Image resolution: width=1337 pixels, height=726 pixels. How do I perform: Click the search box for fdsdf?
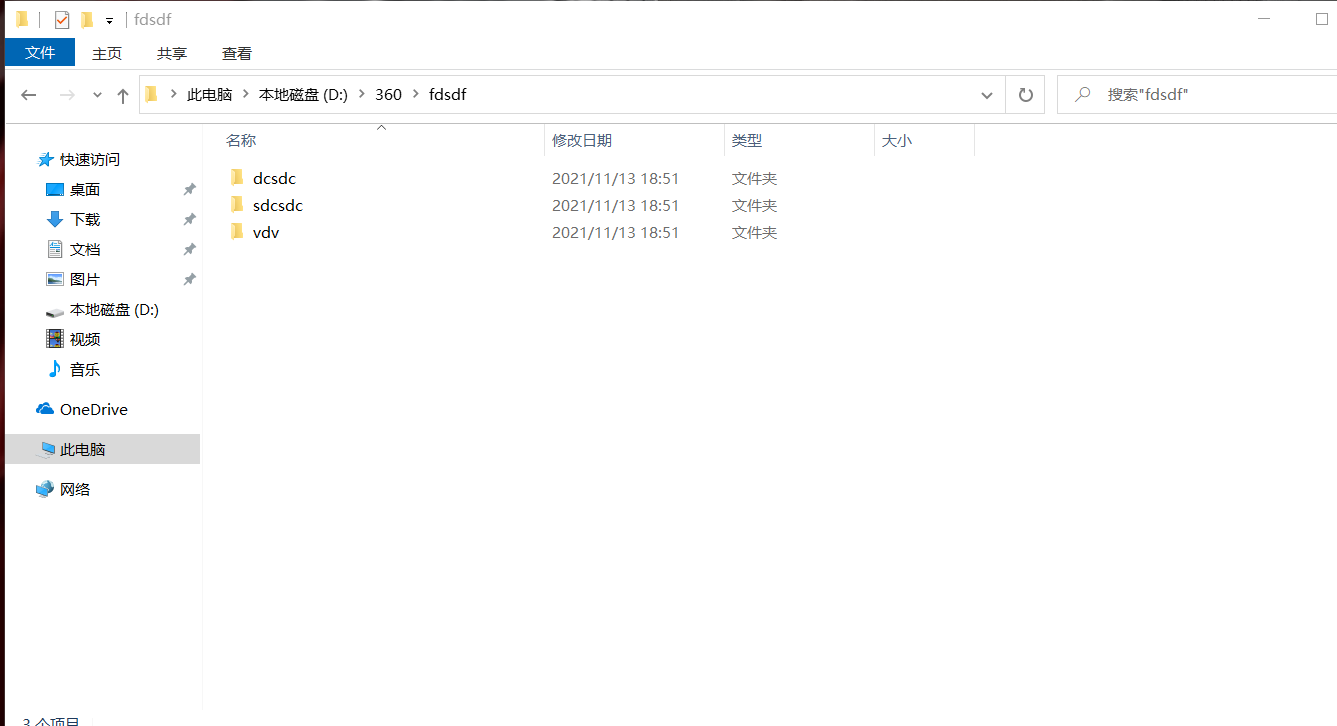click(x=1197, y=95)
